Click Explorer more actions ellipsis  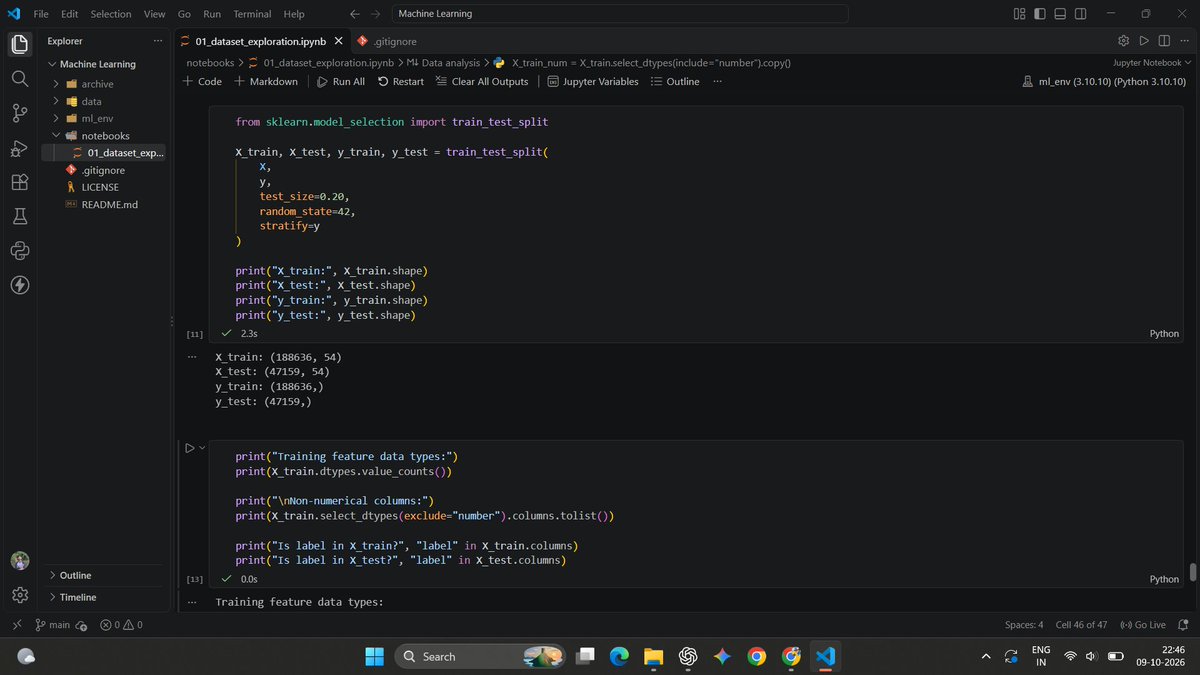point(158,41)
